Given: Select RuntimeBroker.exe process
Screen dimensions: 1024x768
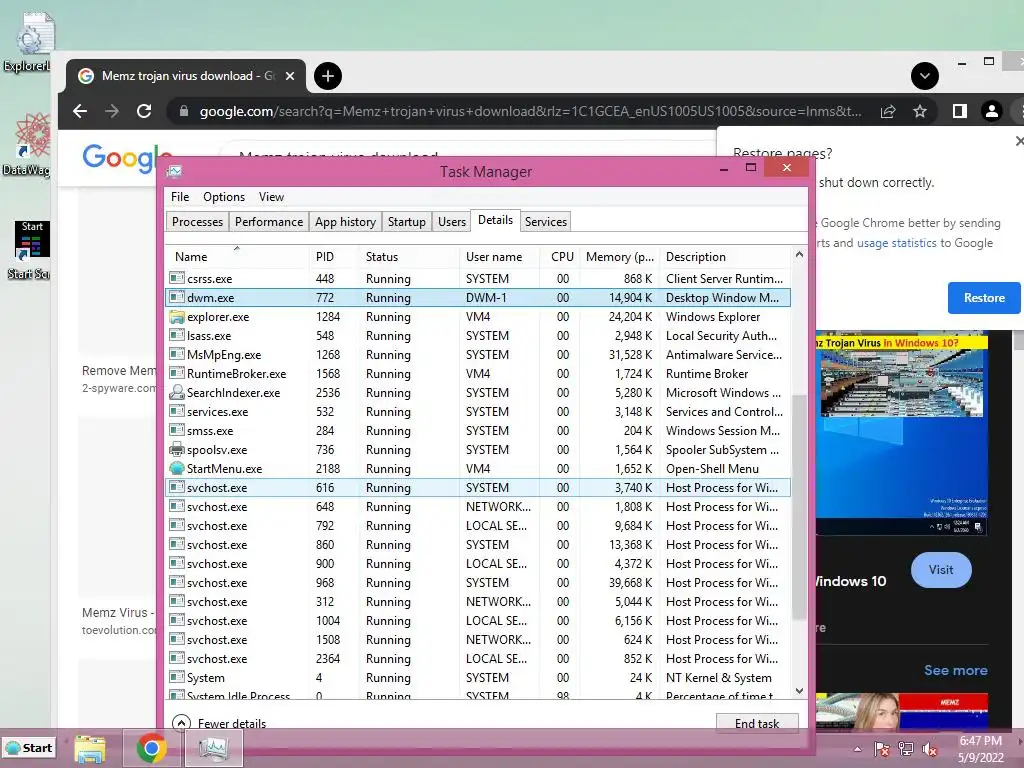Looking at the screenshot, I should tap(478, 374).
